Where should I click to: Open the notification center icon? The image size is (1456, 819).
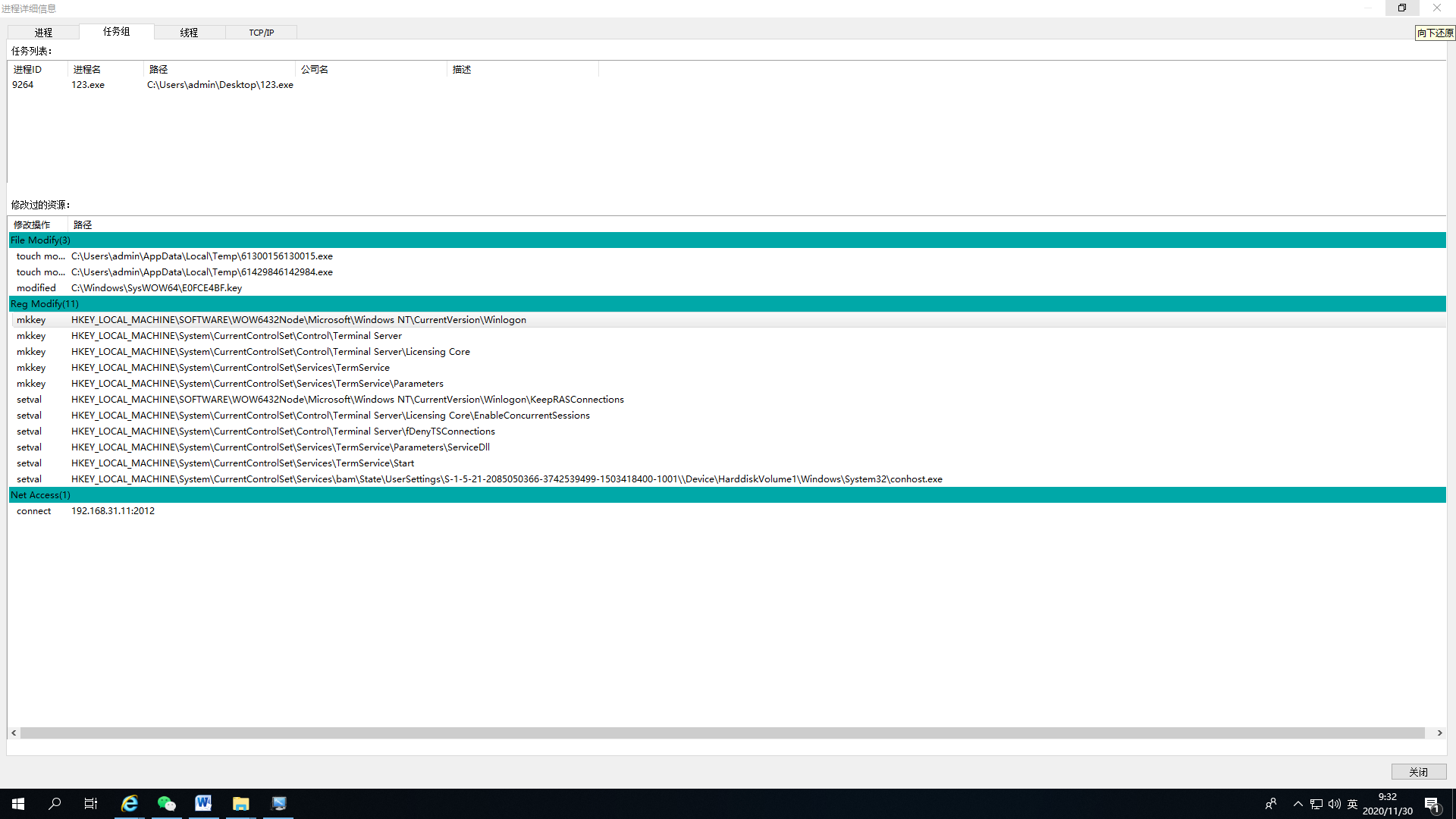(x=1432, y=804)
